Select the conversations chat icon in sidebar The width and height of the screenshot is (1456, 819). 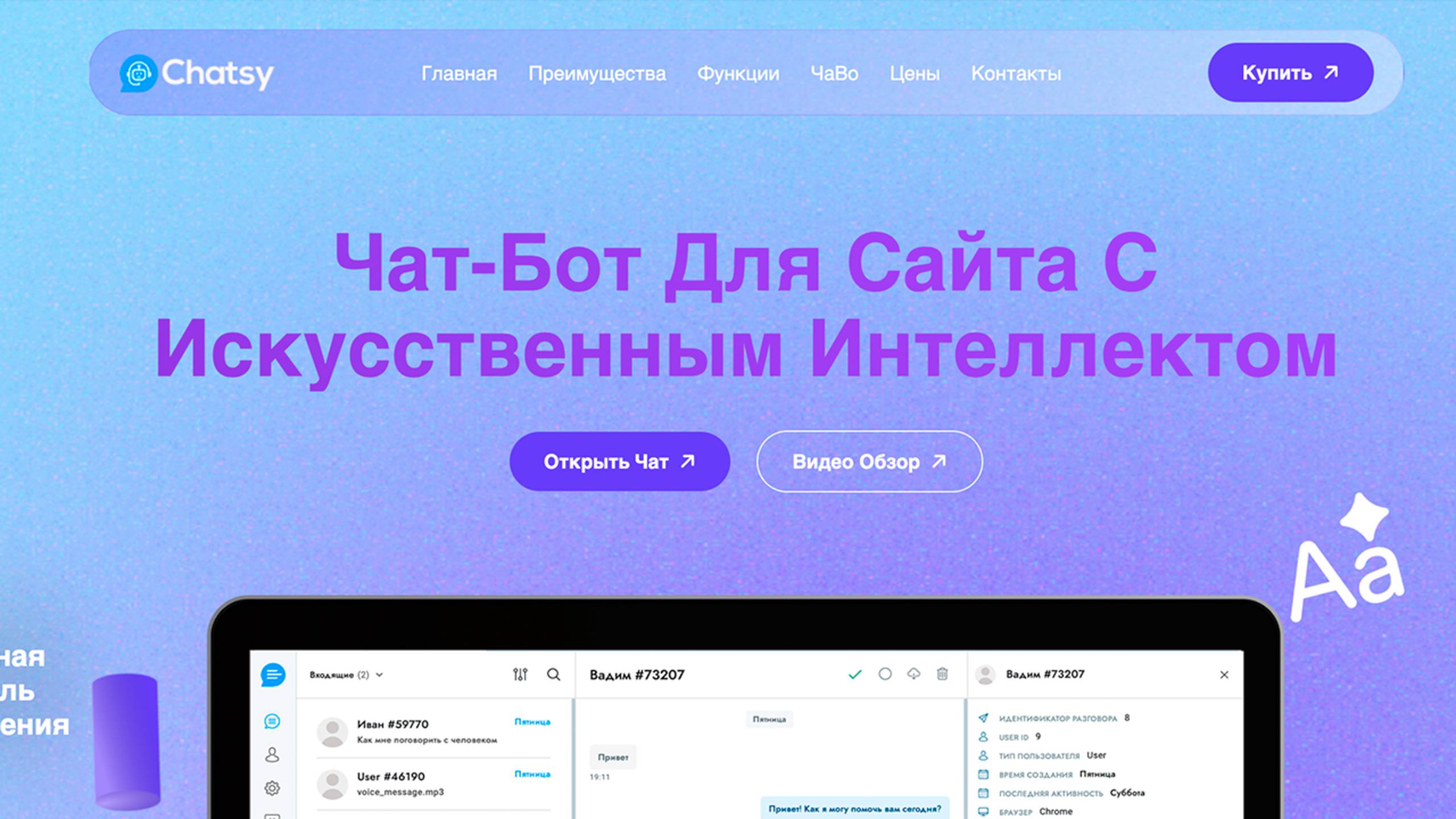click(x=272, y=722)
